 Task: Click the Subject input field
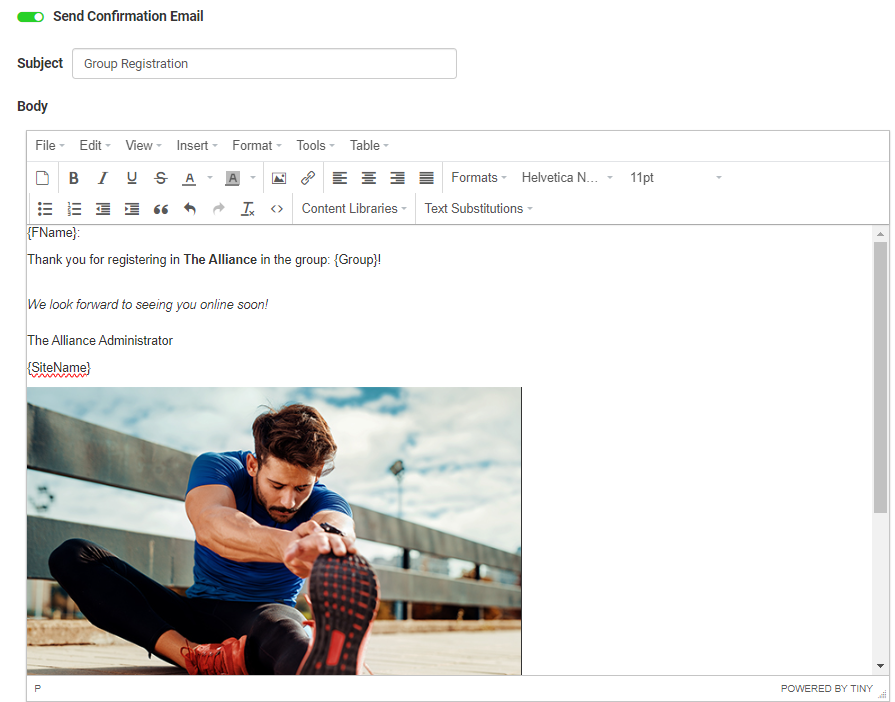pos(264,64)
